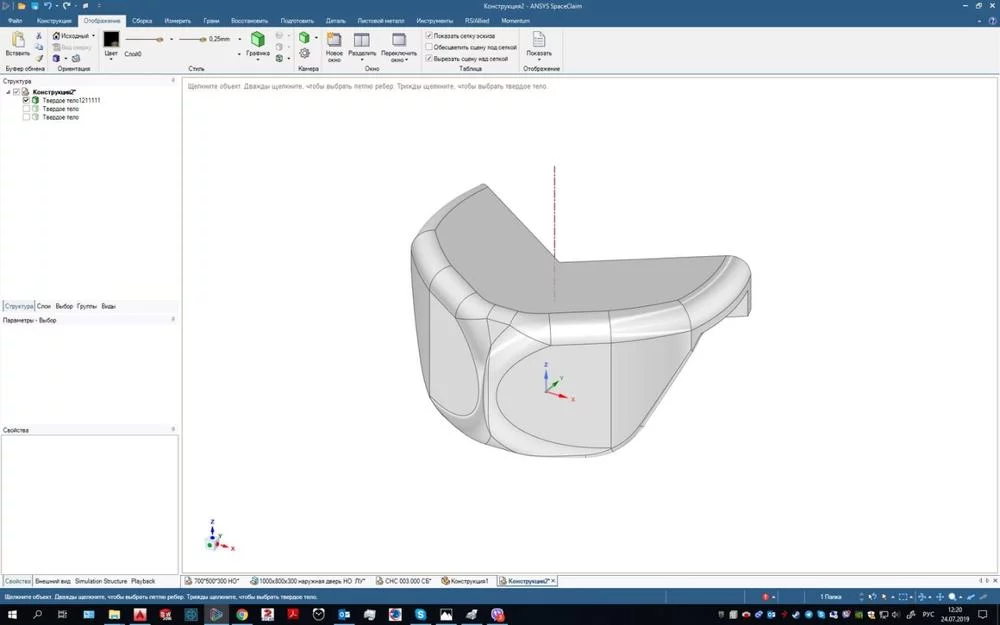1000x625 pixels.
Task: Collapse the Конструкция2 tree node
Action: 8,92
